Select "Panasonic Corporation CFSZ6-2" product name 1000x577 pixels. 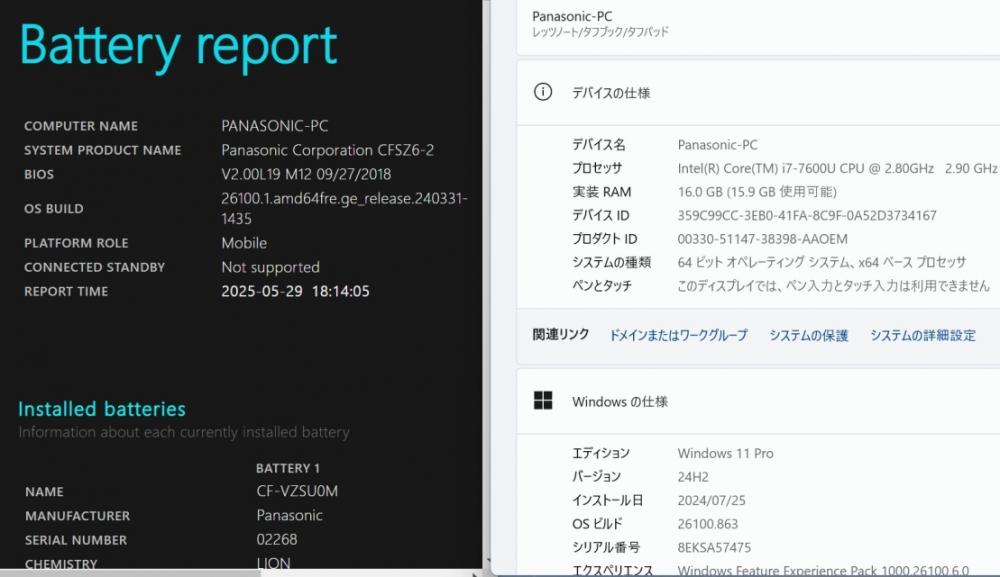pyautogui.click(x=328, y=150)
